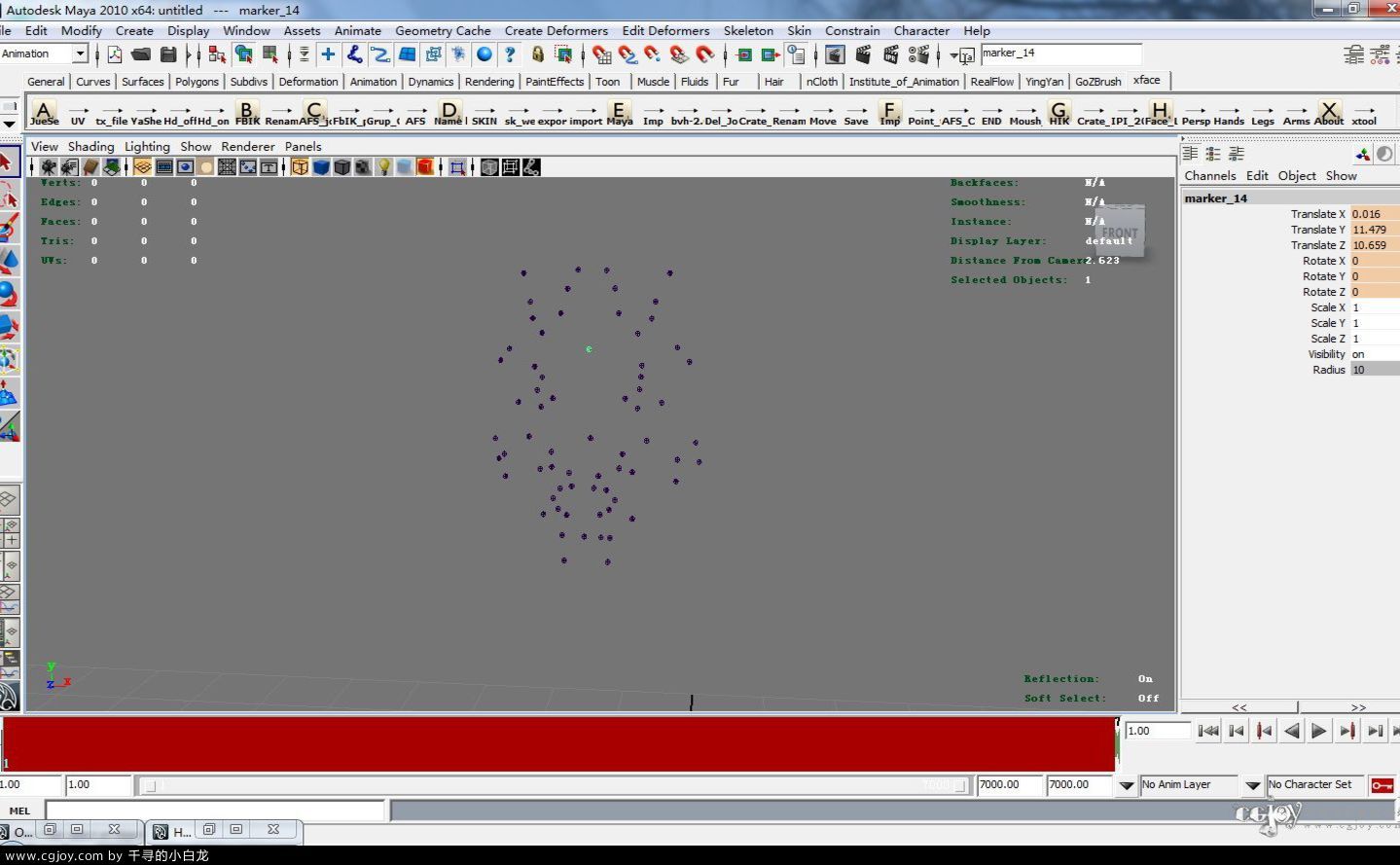Image resolution: width=1400 pixels, height=865 pixels.
Task: Click the blue question mark icon
Action: [510, 54]
